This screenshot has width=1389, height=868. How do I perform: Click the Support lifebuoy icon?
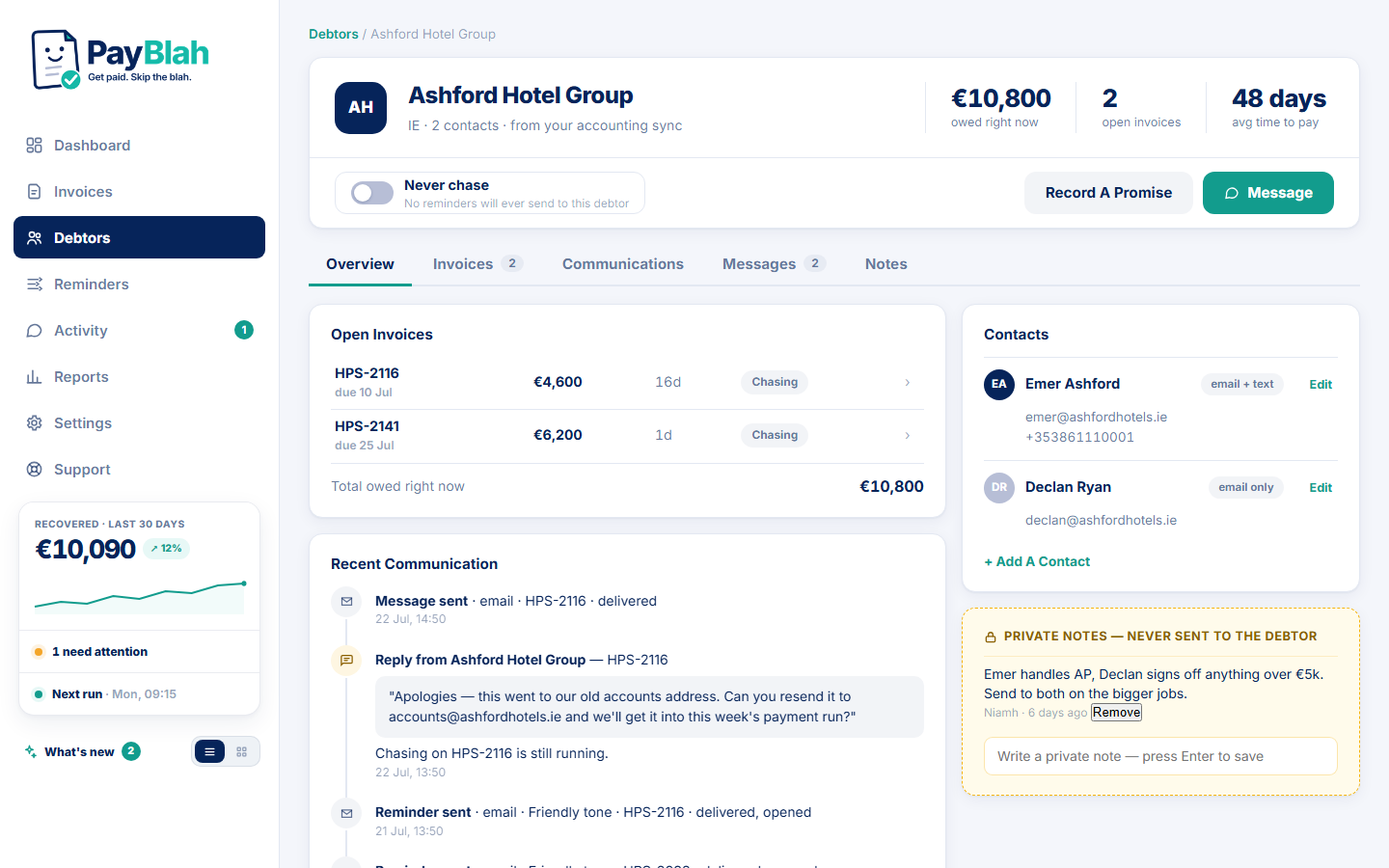click(35, 470)
